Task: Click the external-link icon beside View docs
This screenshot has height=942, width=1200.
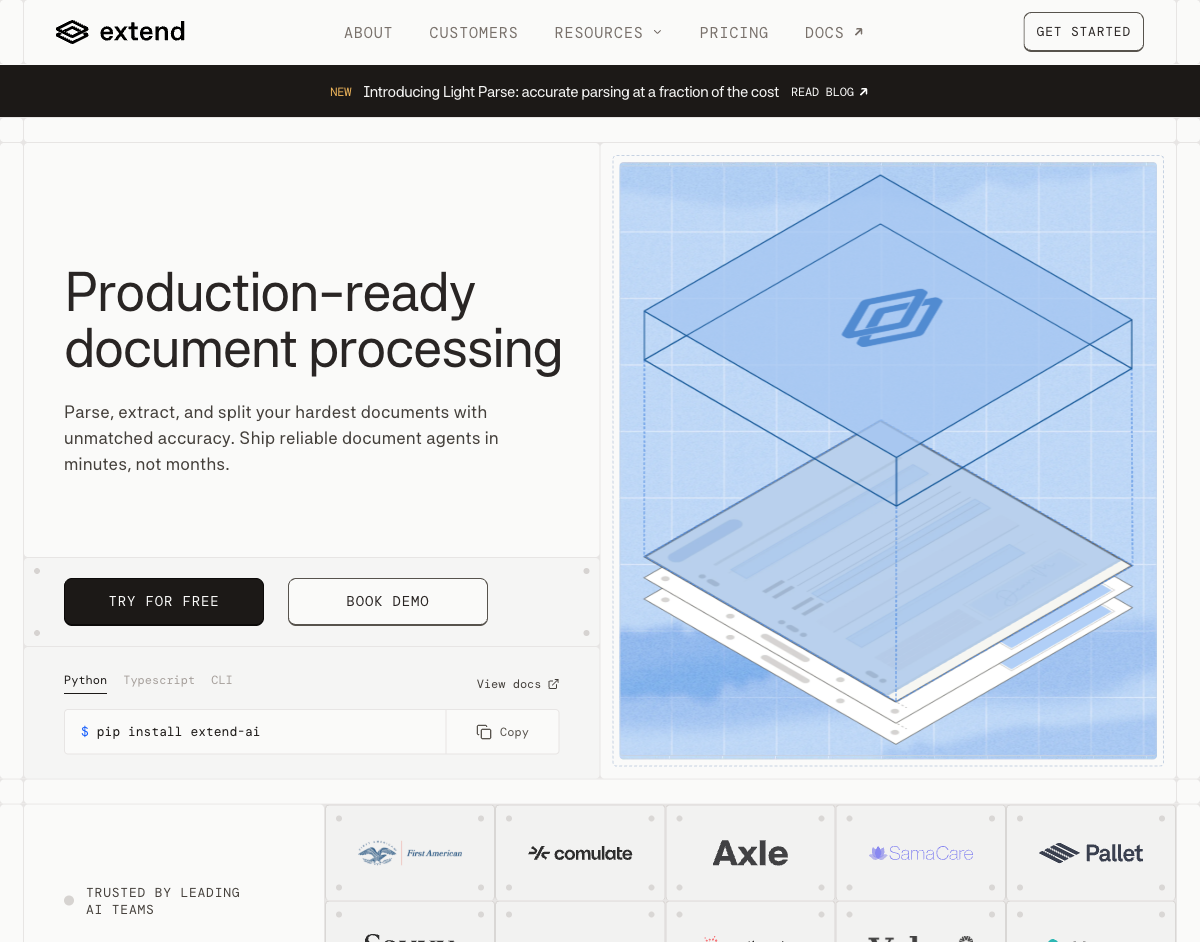Action: [x=554, y=684]
